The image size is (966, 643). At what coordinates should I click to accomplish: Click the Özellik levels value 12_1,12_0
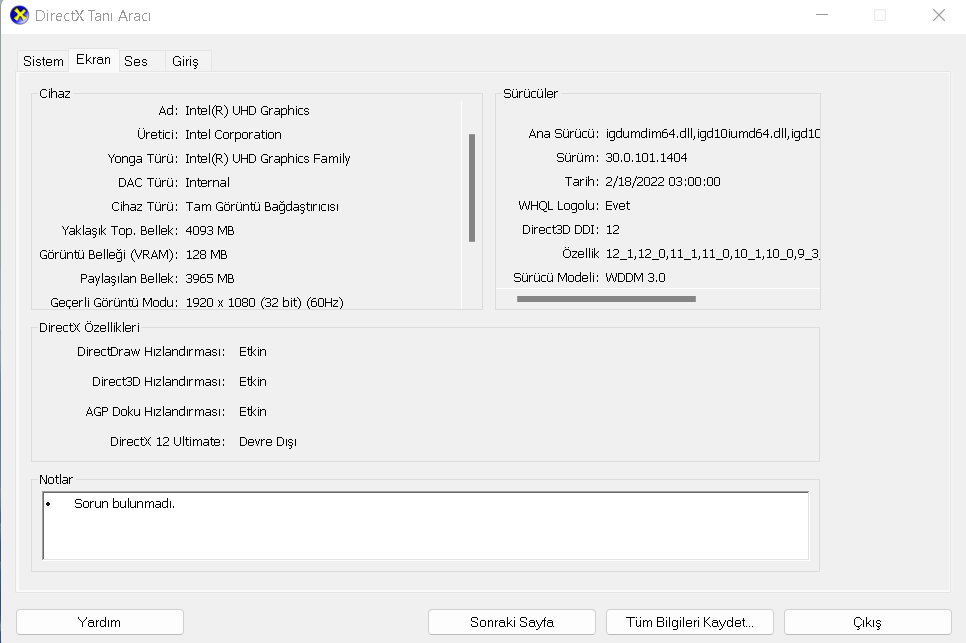(712, 254)
